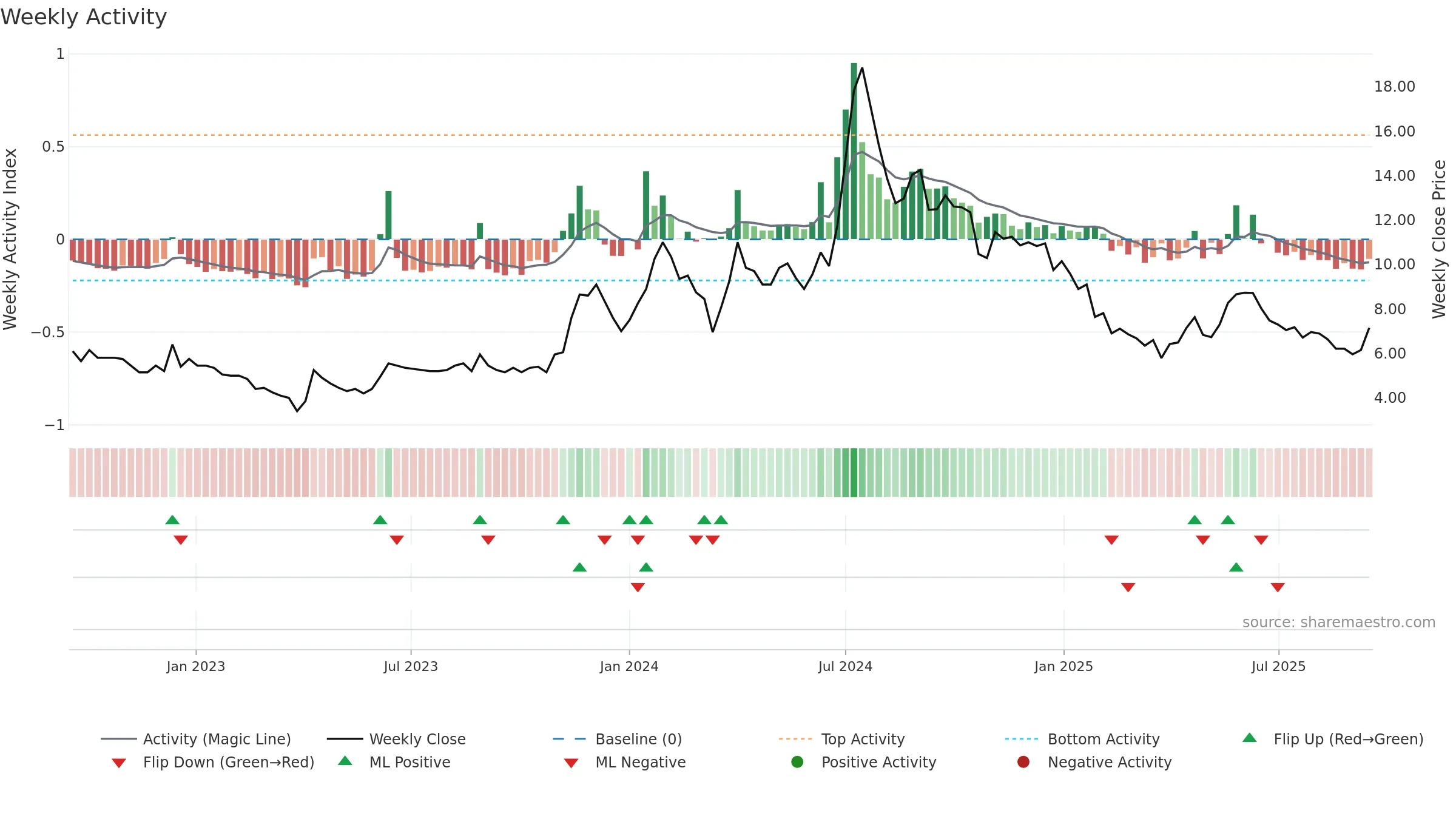Click the Bottom Activity legend dotted line

point(1022,739)
